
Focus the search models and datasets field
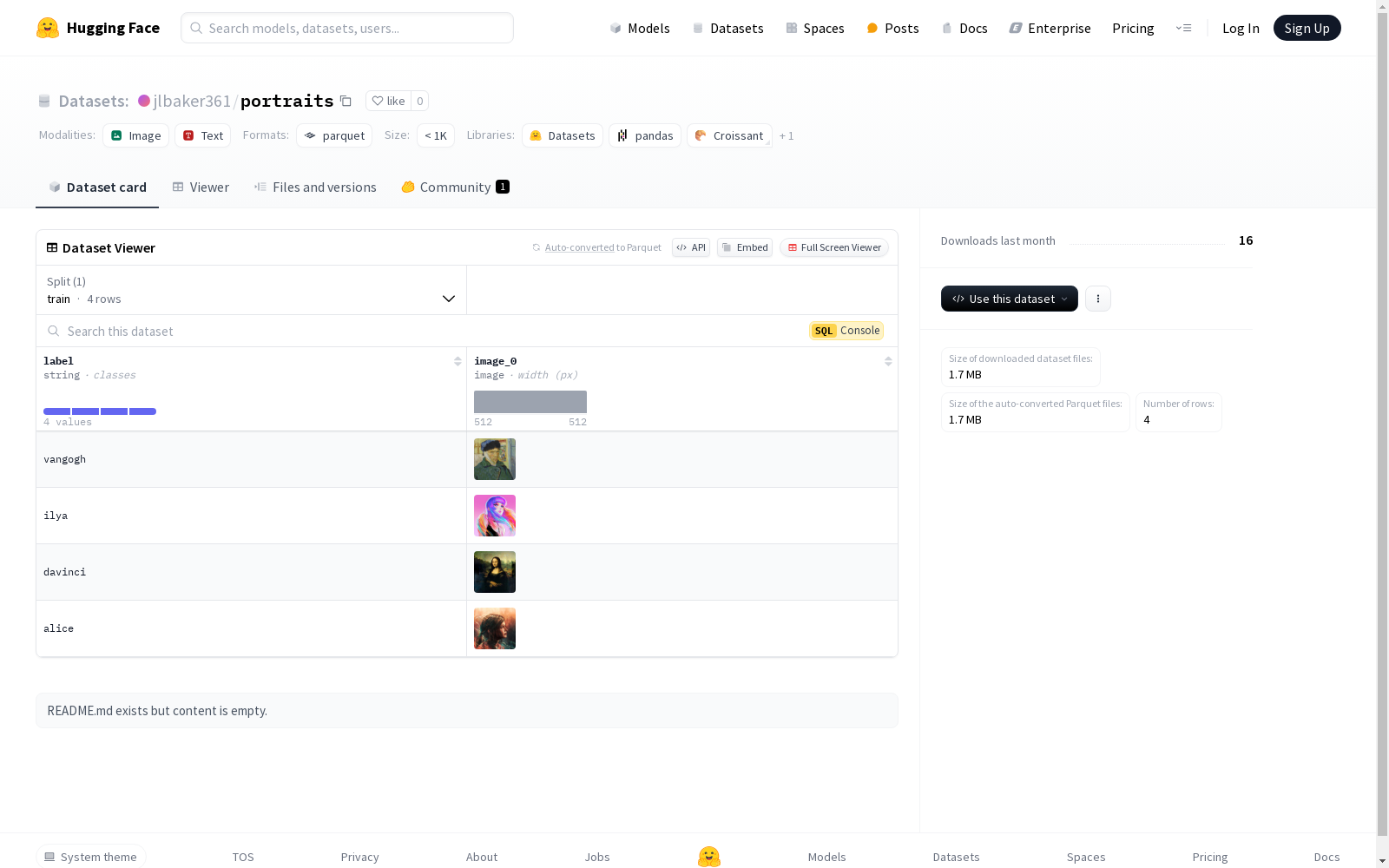(347, 28)
